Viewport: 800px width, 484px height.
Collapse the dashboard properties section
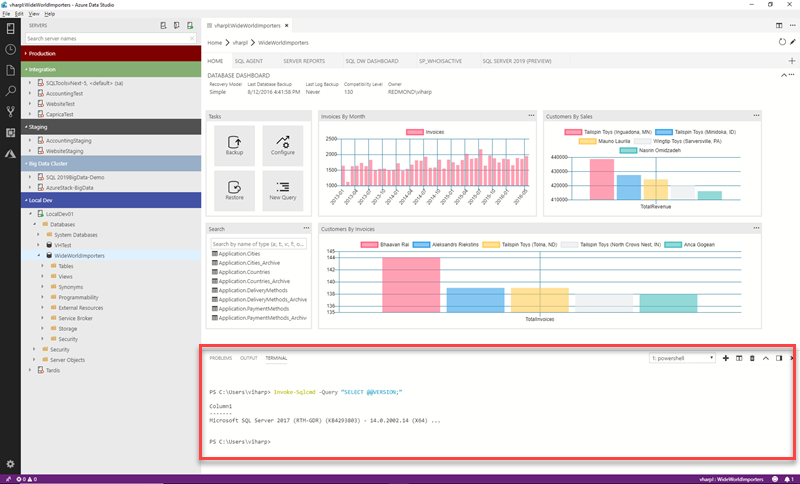784,75
